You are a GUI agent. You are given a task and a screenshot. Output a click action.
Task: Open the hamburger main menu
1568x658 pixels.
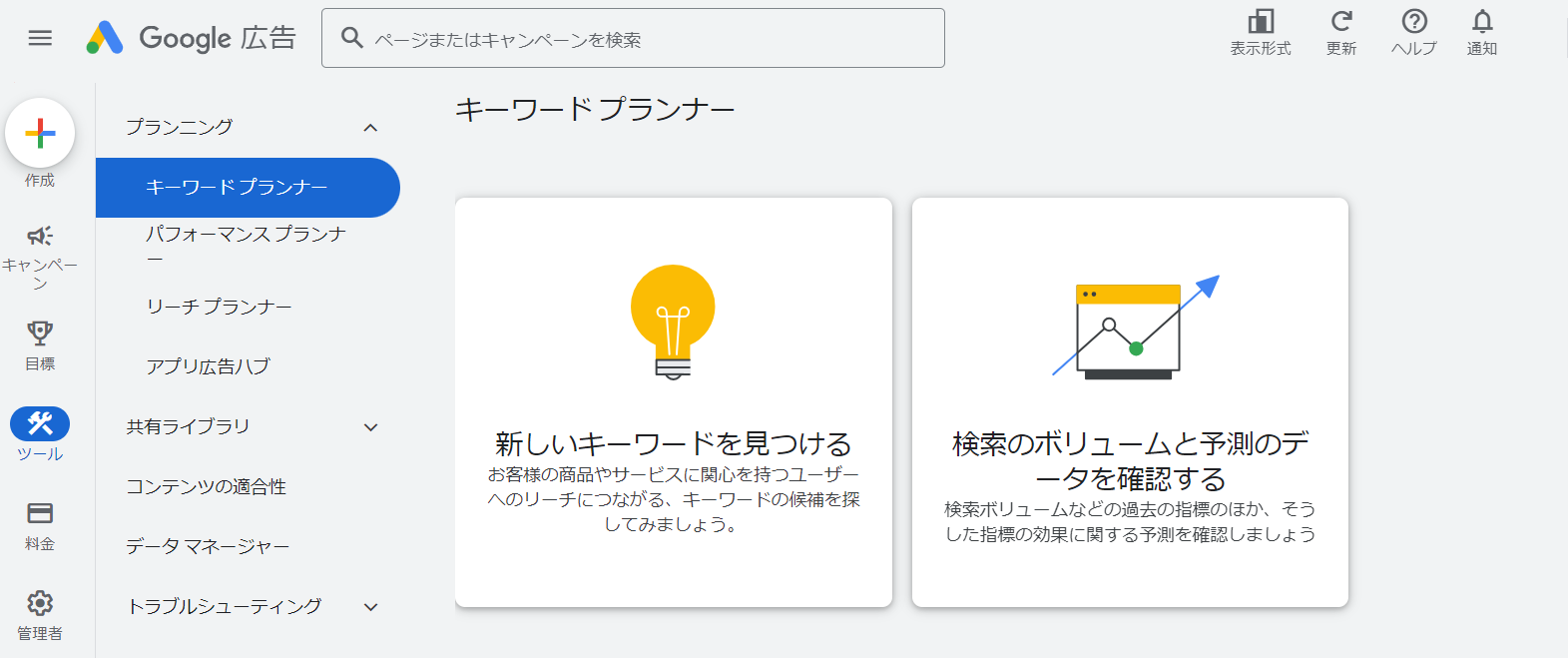[40, 38]
